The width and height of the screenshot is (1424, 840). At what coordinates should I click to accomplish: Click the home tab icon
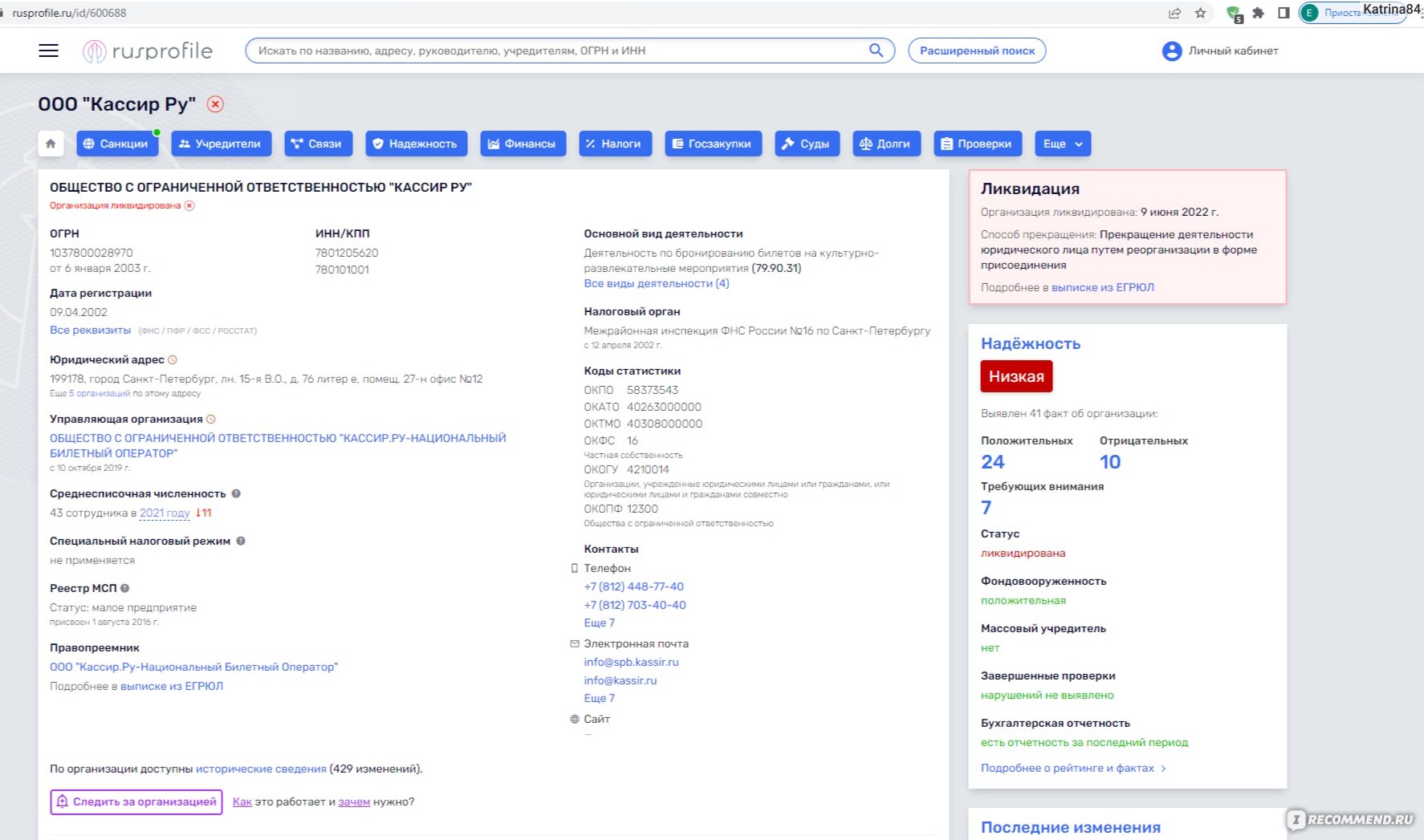[x=51, y=144]
